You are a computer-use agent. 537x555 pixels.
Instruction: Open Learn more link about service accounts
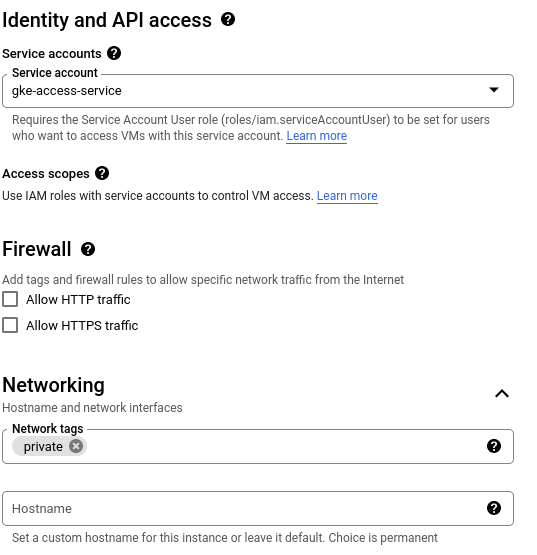(316, 136)
